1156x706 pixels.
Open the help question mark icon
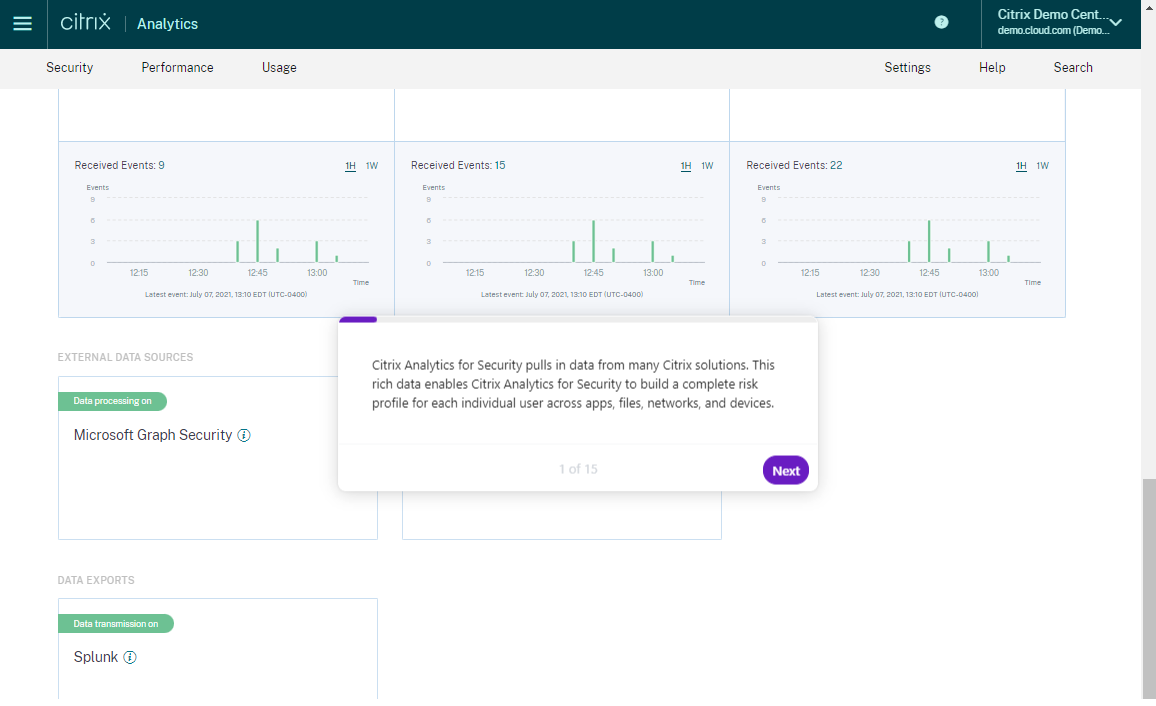tap(941, 22)
